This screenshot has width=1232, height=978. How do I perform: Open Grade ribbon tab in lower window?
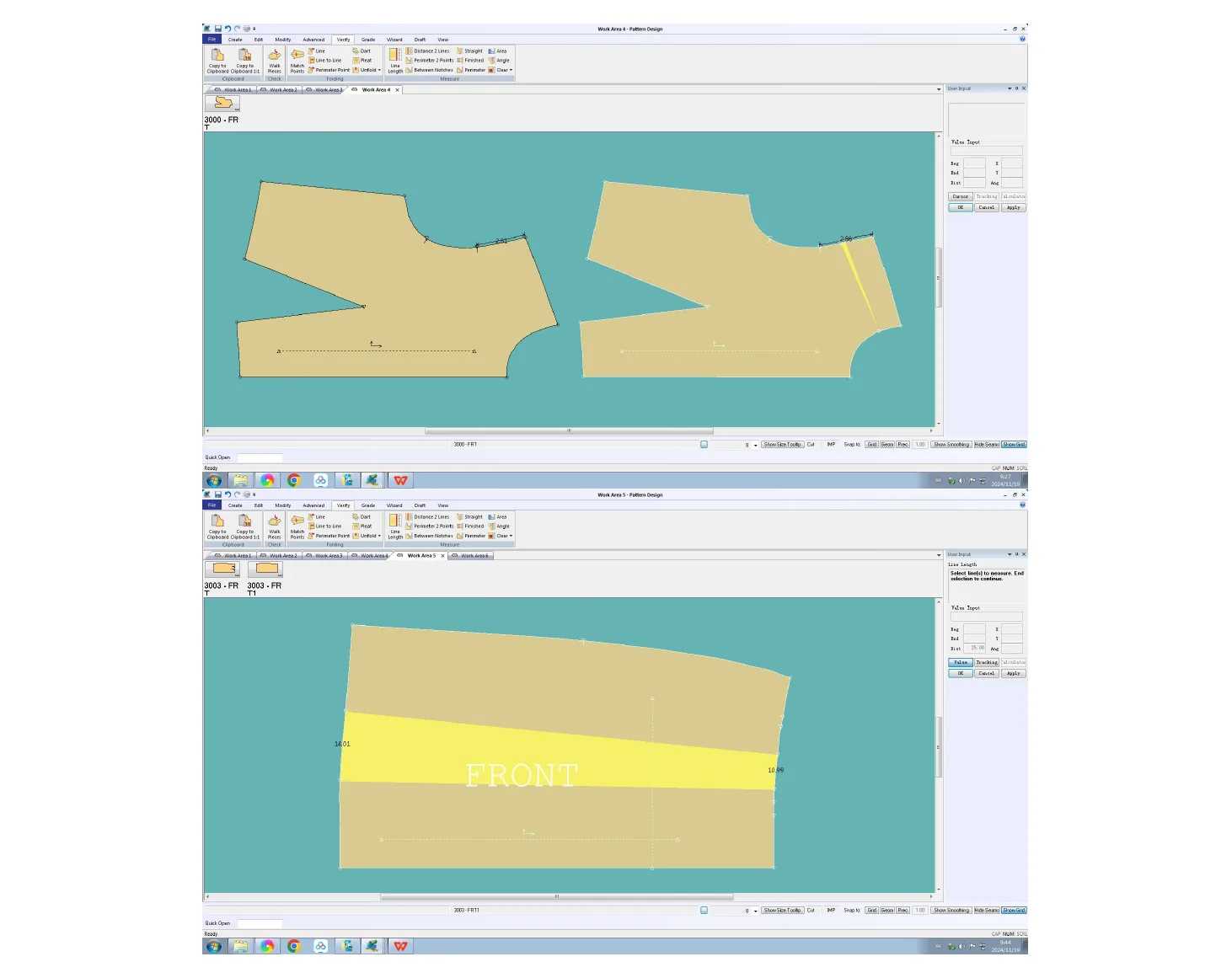(368, 505)
